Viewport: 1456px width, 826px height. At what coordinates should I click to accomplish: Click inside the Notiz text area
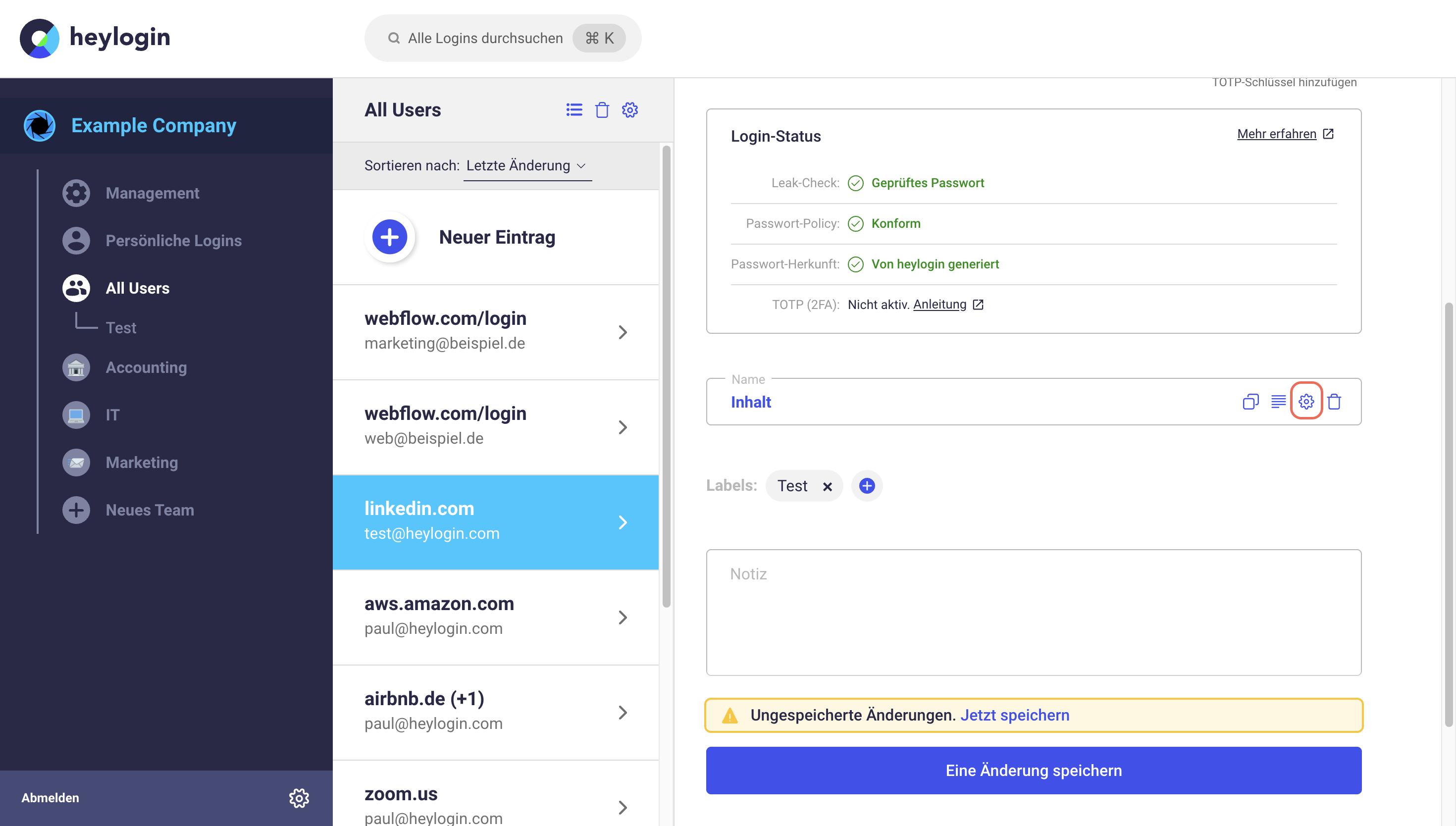1033,613
